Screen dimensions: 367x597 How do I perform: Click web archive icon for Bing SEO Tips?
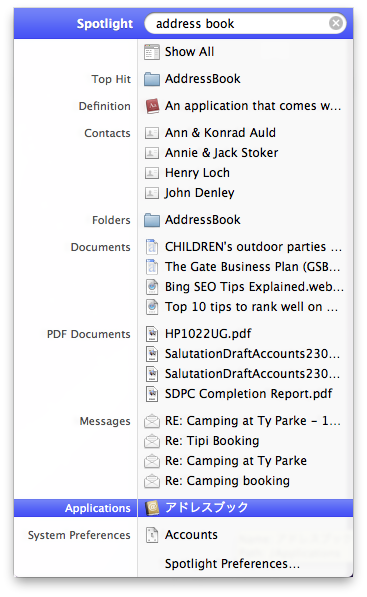pos(152,287)
